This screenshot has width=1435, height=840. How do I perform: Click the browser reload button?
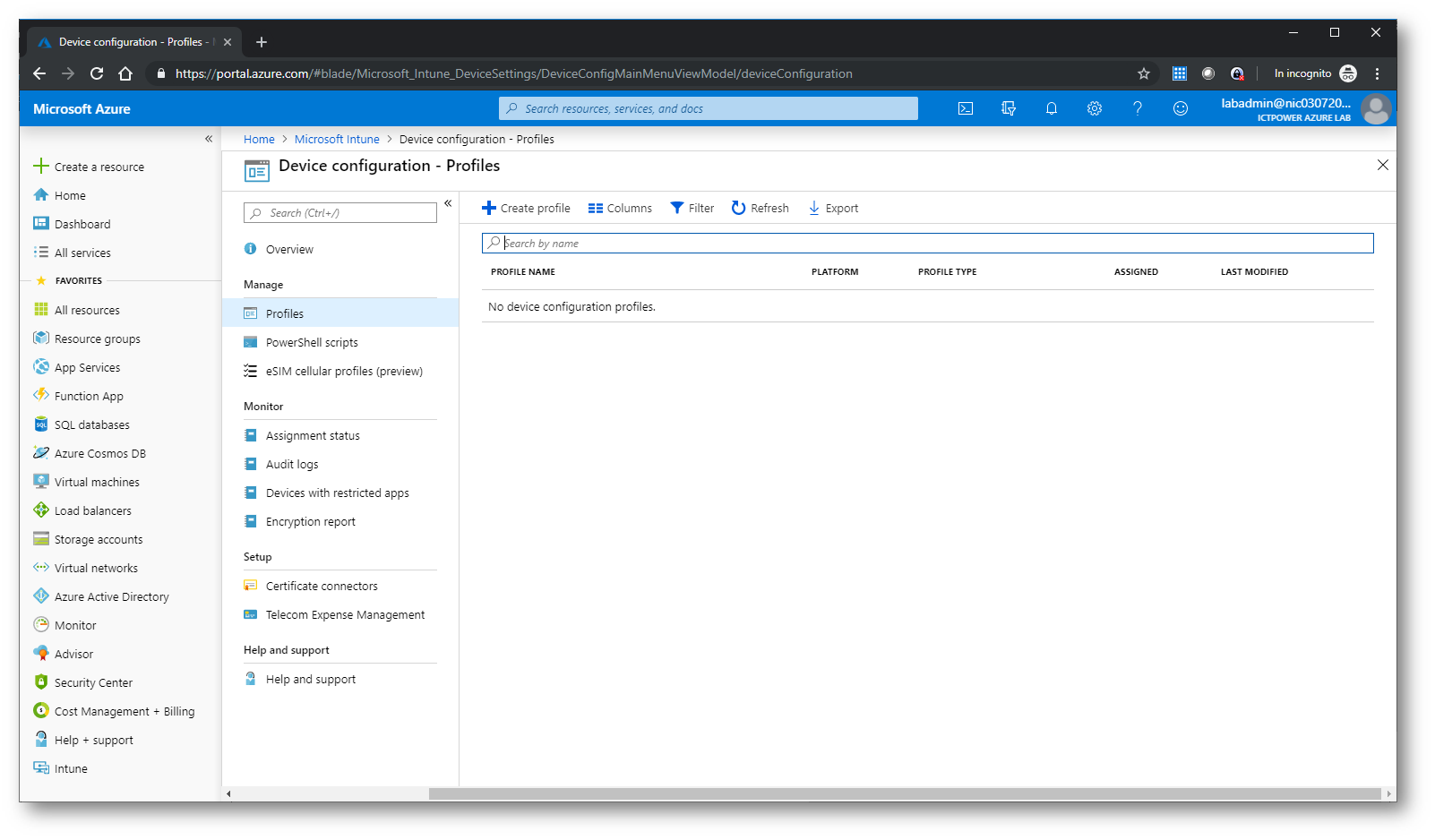coord(97,73)
